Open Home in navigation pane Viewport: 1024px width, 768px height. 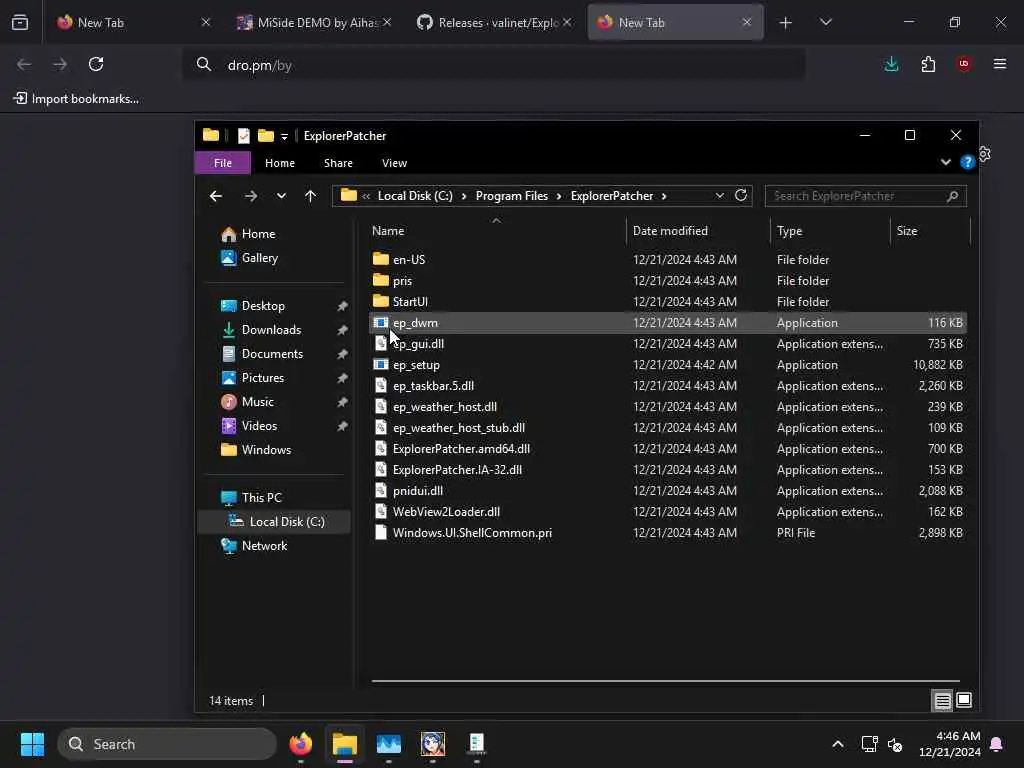(x=258, y=234)
